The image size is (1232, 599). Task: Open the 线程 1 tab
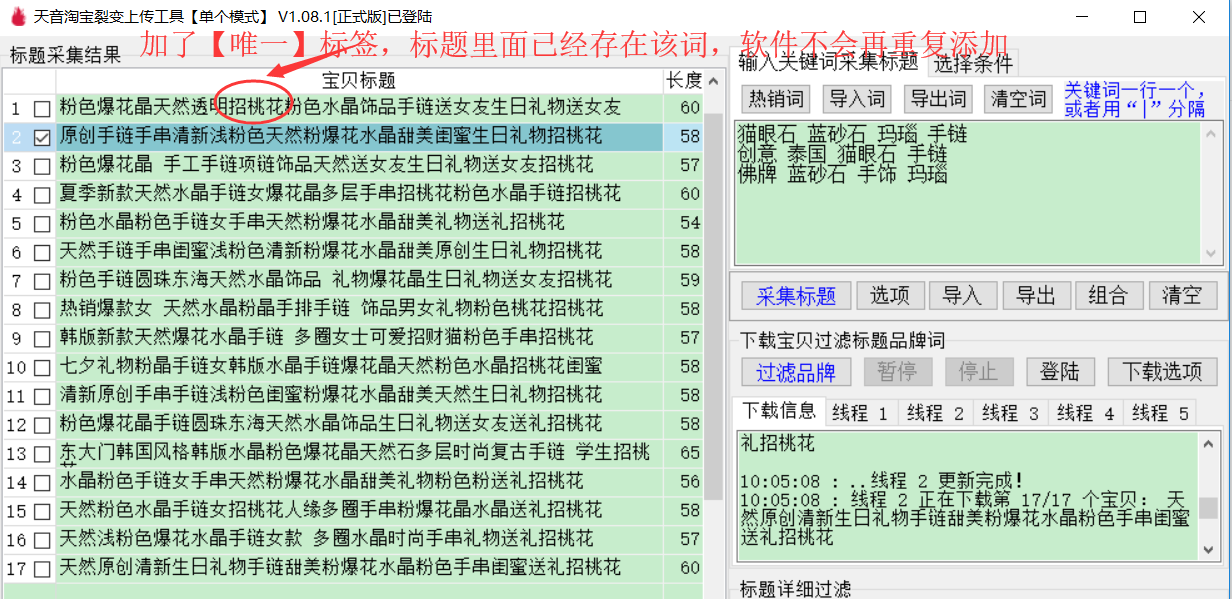tap(855, 412)
